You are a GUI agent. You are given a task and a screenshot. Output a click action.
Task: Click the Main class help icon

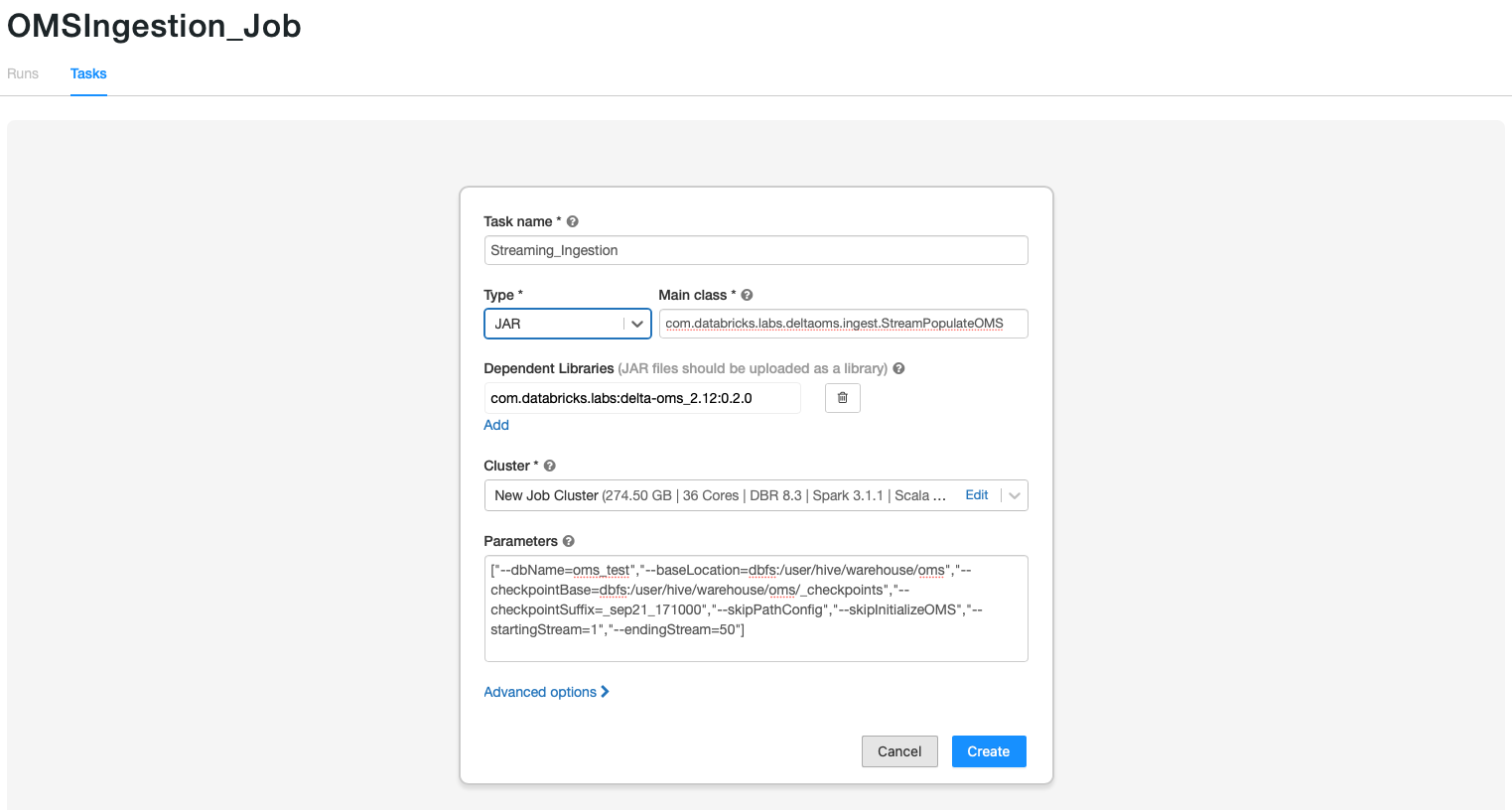point(747,295)
